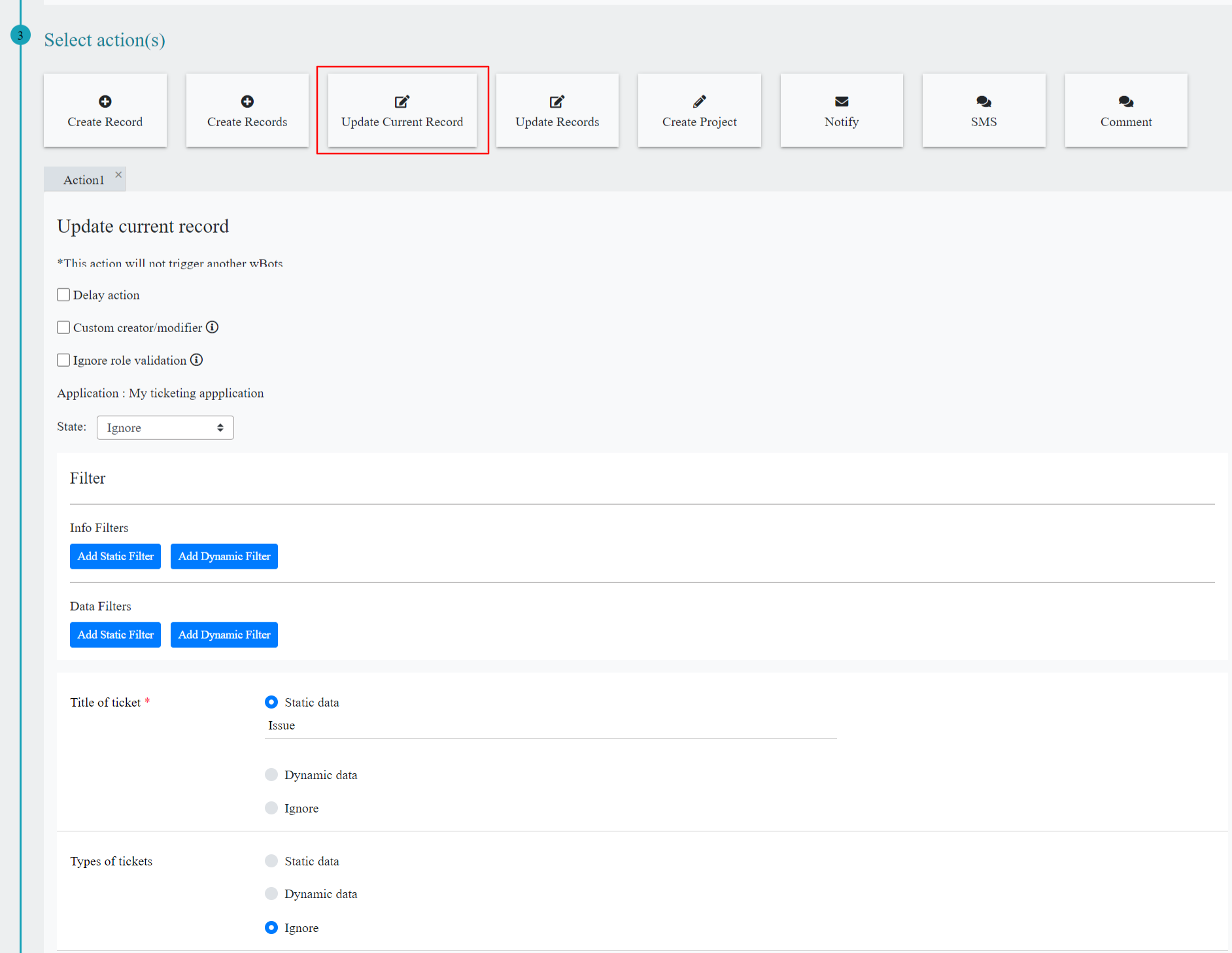The image size is (1232, 953).
Task: Open the State dropdown showing Ignore
Action: (165, 427)
